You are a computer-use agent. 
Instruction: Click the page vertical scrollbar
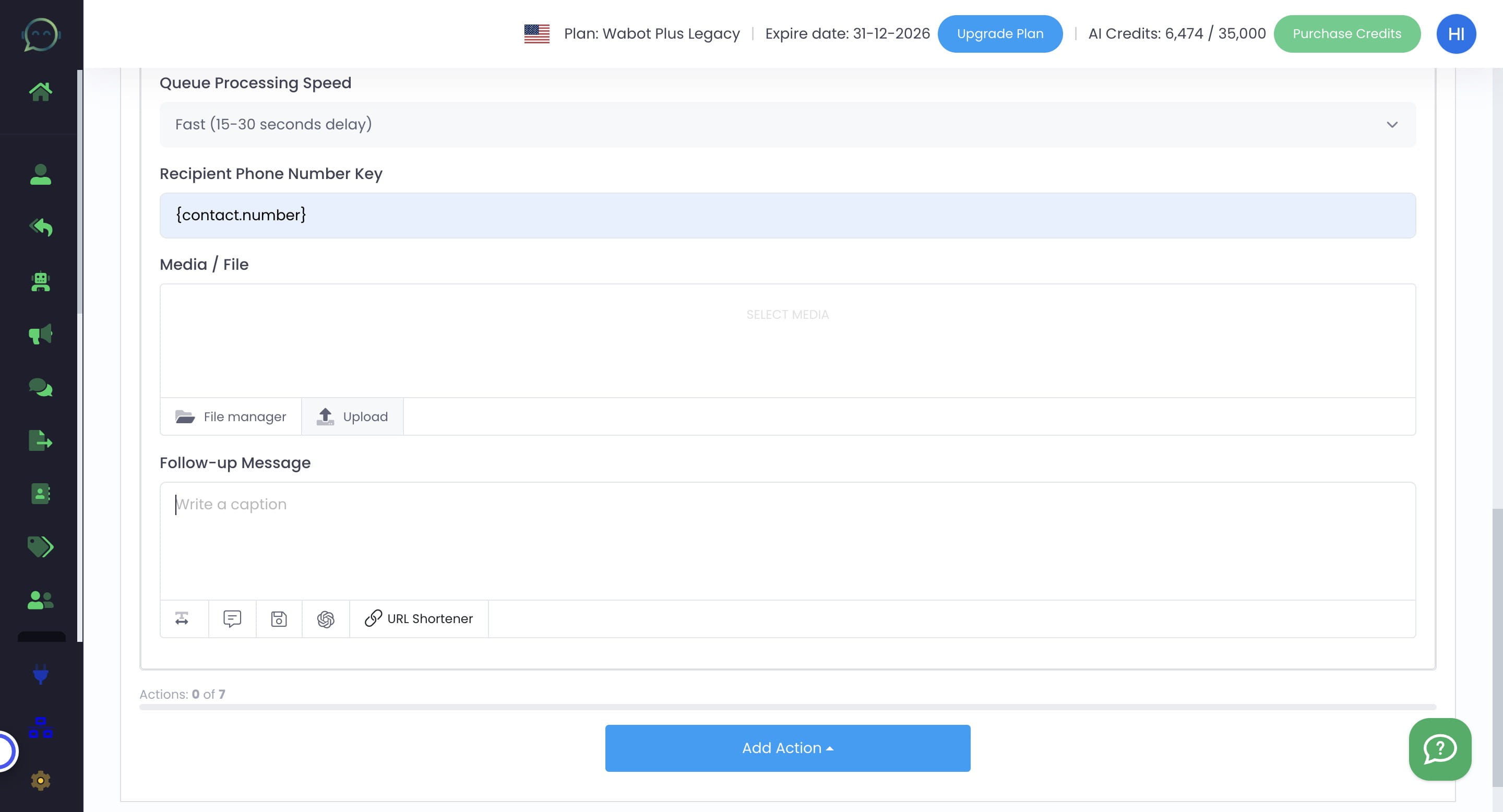click(1497, 642)
